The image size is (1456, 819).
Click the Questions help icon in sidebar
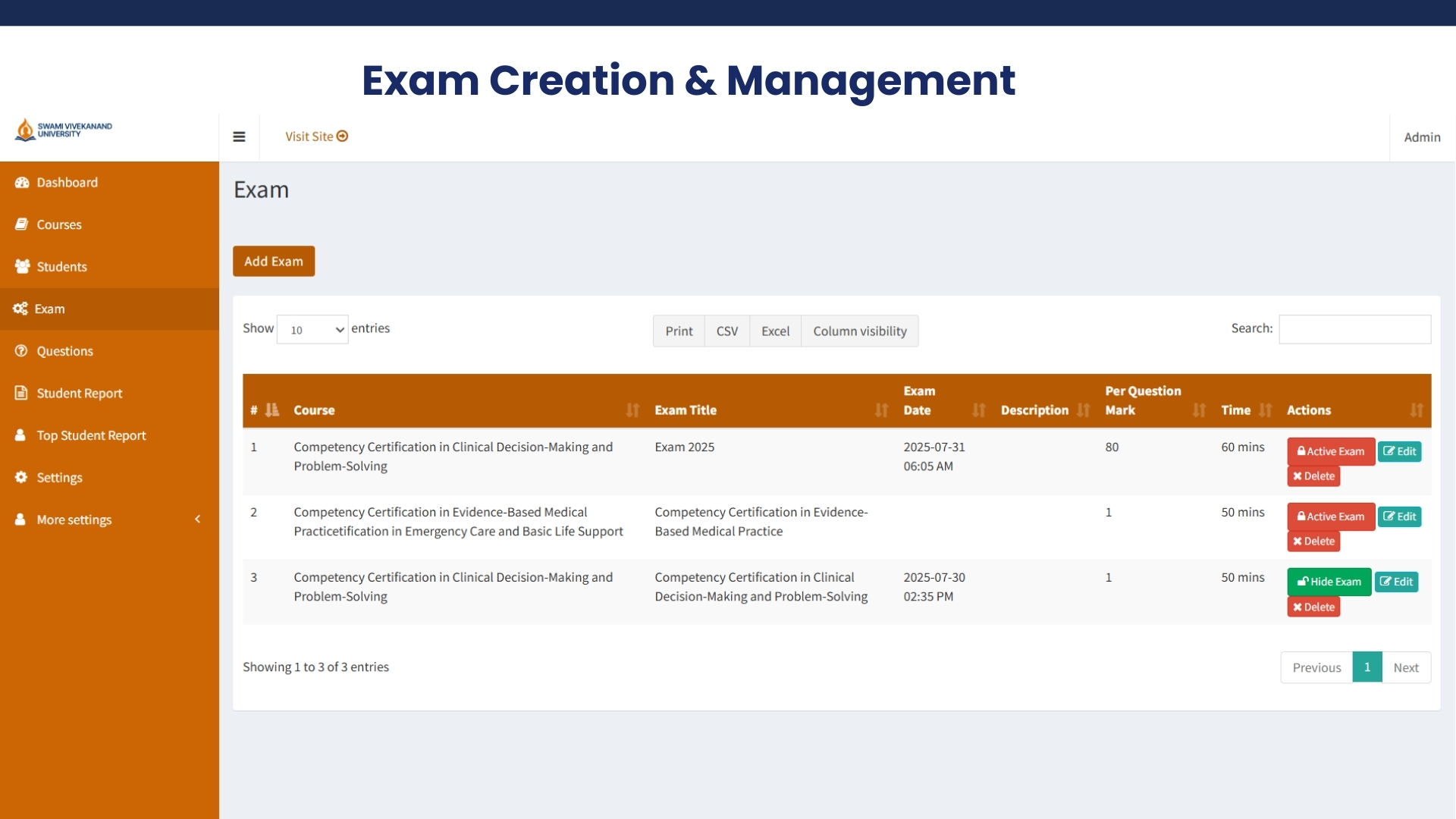click(x=22, y=350)
